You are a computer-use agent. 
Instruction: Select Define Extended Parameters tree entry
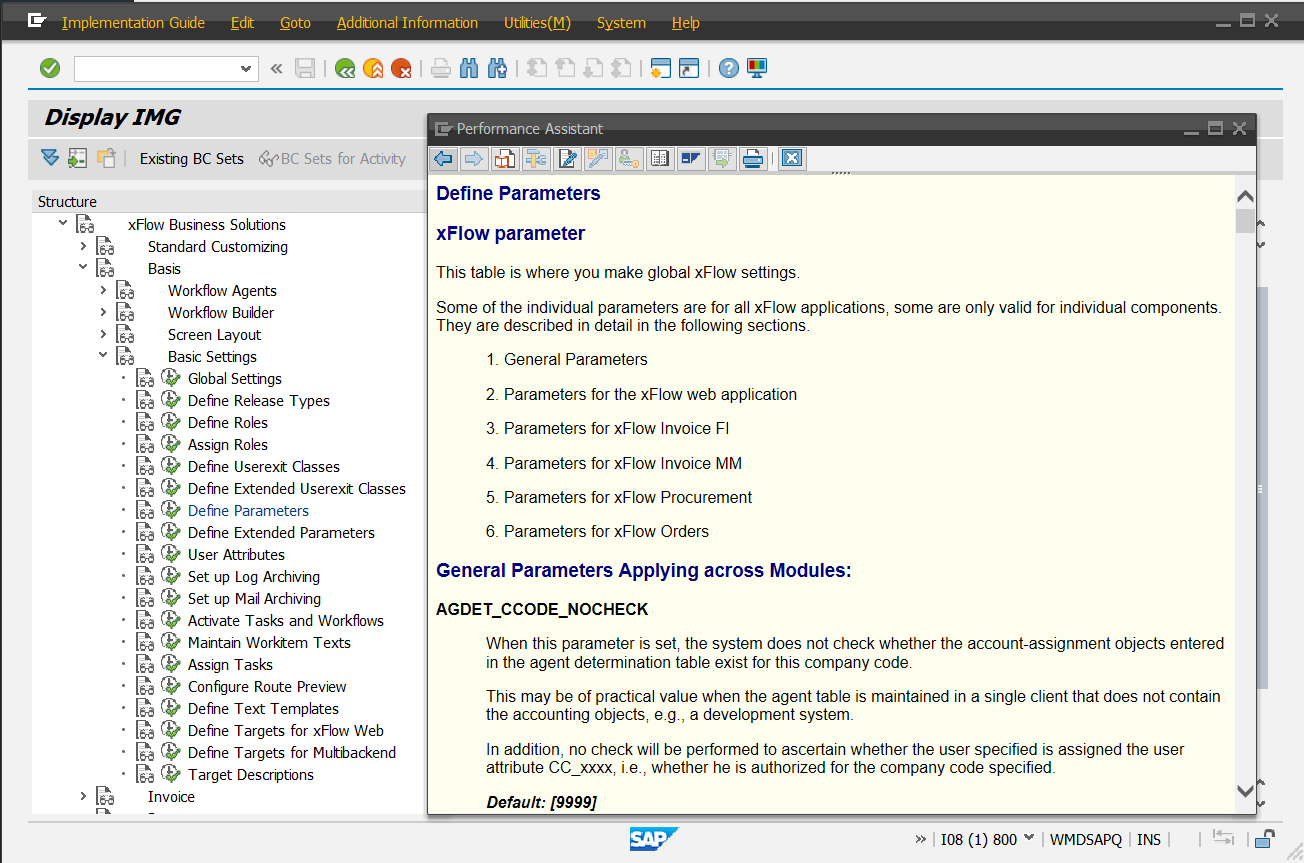click(x=281, y=532)
